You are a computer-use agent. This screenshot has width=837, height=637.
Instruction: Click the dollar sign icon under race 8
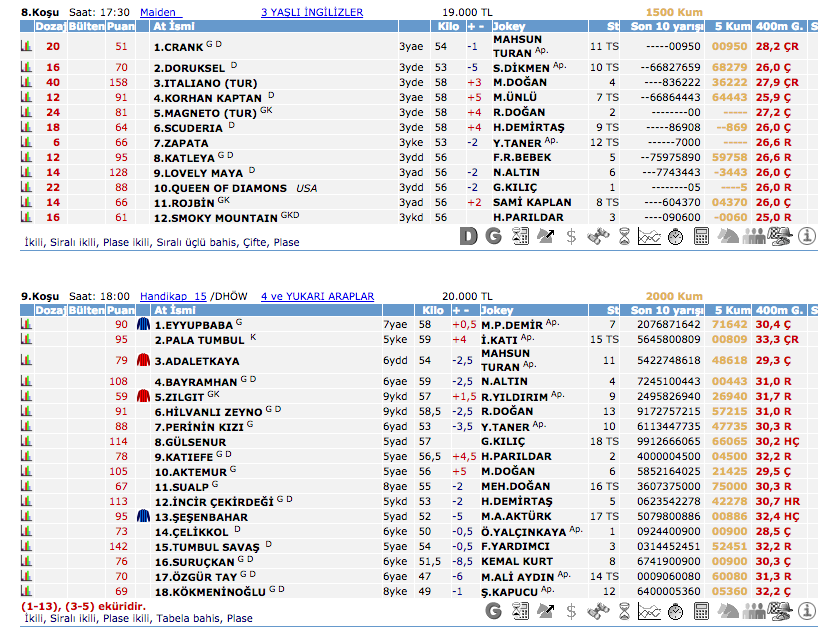(x=572, y=236)
